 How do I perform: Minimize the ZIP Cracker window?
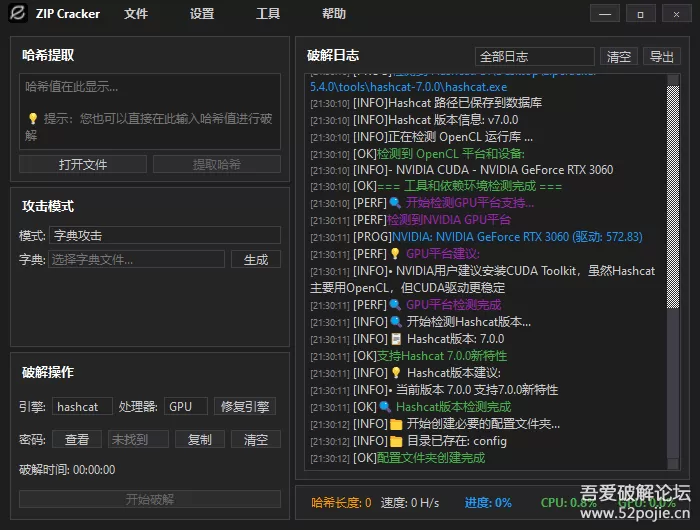[x=605, y=13]
